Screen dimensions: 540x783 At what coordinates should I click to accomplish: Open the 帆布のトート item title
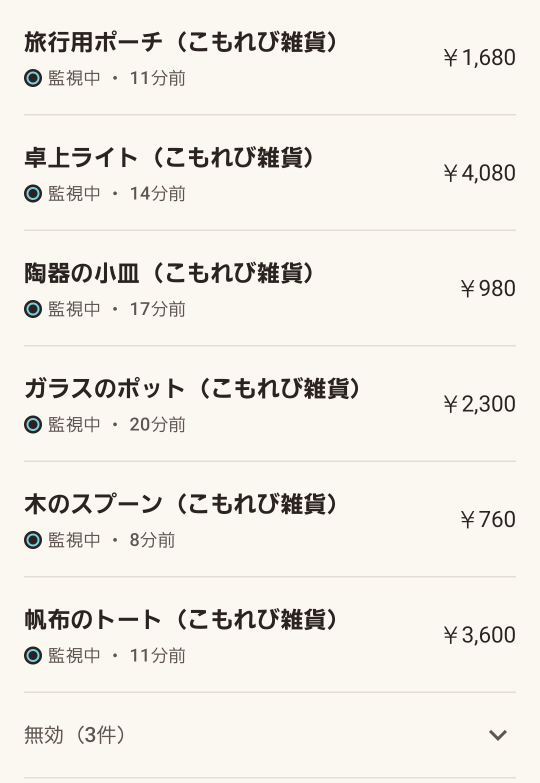[182, 620]
